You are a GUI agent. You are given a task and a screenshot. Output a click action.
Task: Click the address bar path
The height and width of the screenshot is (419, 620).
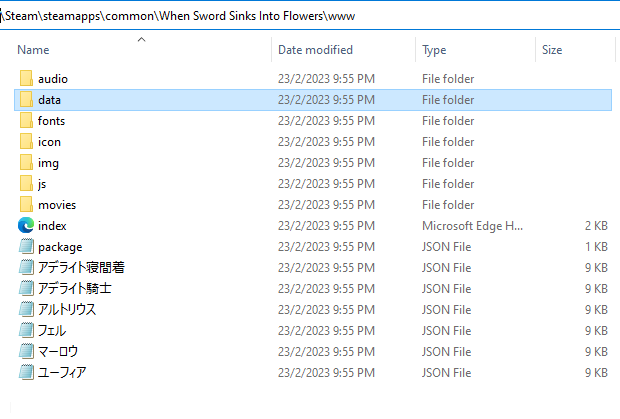pyautogui.click(x=180, y=16)
